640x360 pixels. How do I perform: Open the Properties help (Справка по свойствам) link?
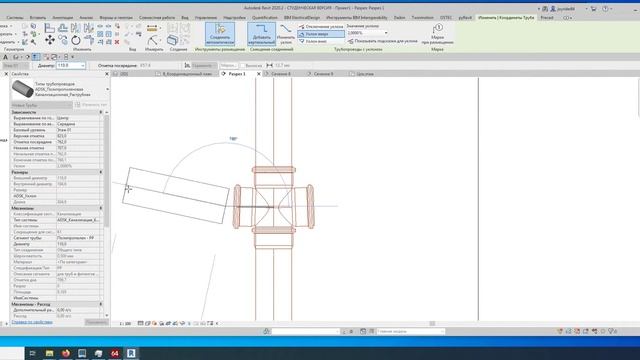click(x=32, y=322)
